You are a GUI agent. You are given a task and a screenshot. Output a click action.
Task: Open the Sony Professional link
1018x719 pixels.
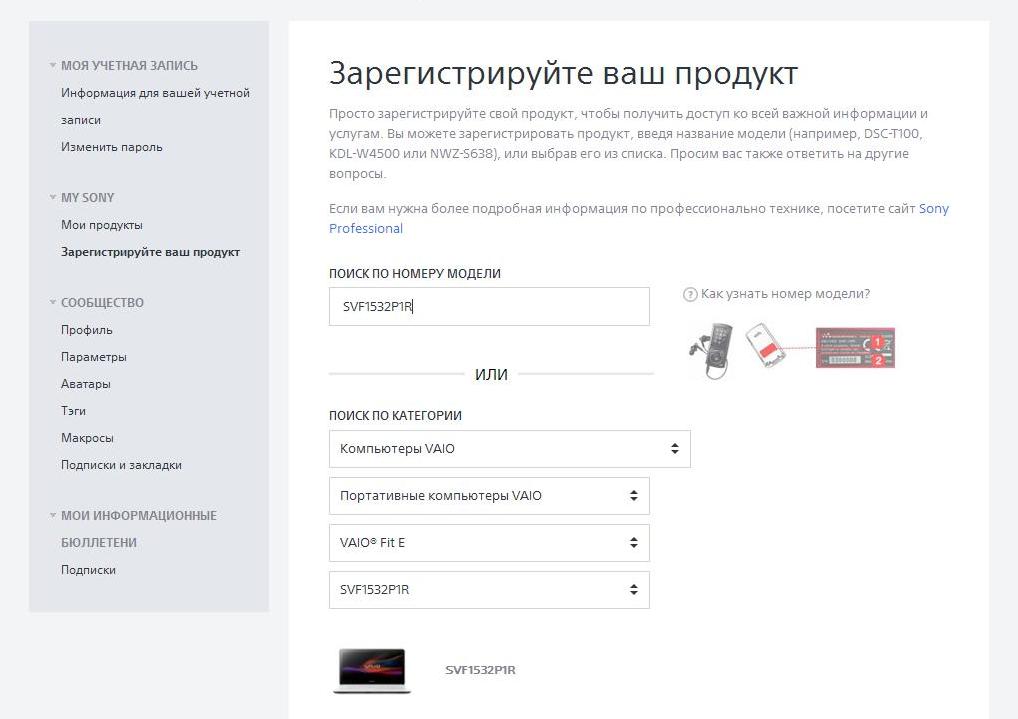(366, 228)
